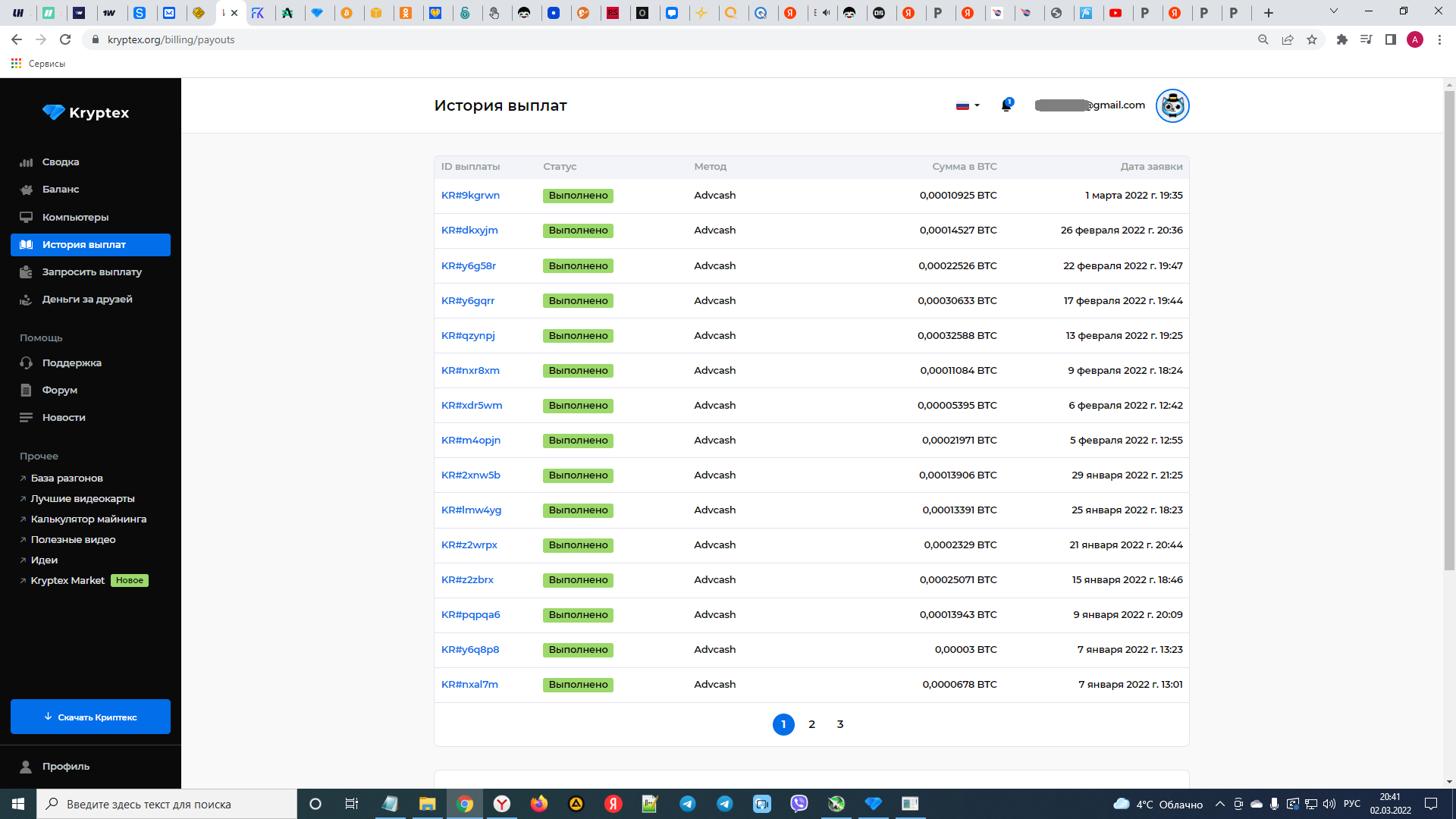This screenshot has height=819, width=1456.
Task: Open Сервисы apps shortcut
Action: click(x=38, y=64)
